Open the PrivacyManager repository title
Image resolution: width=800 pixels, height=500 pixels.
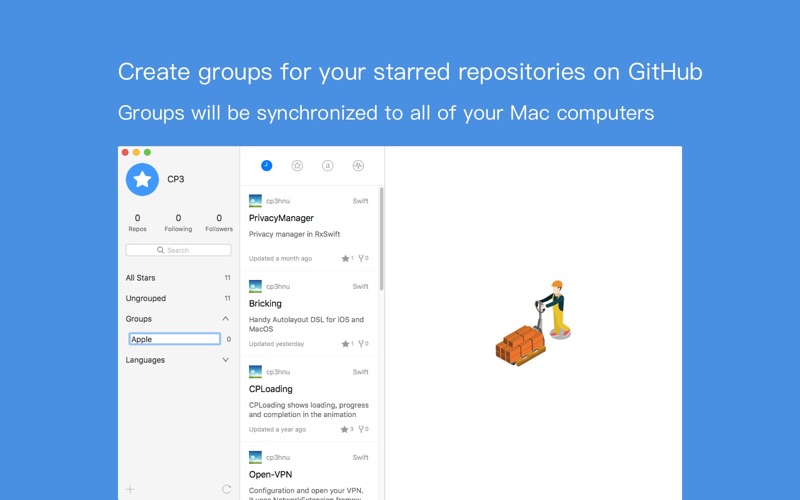[x=281, y=218]
